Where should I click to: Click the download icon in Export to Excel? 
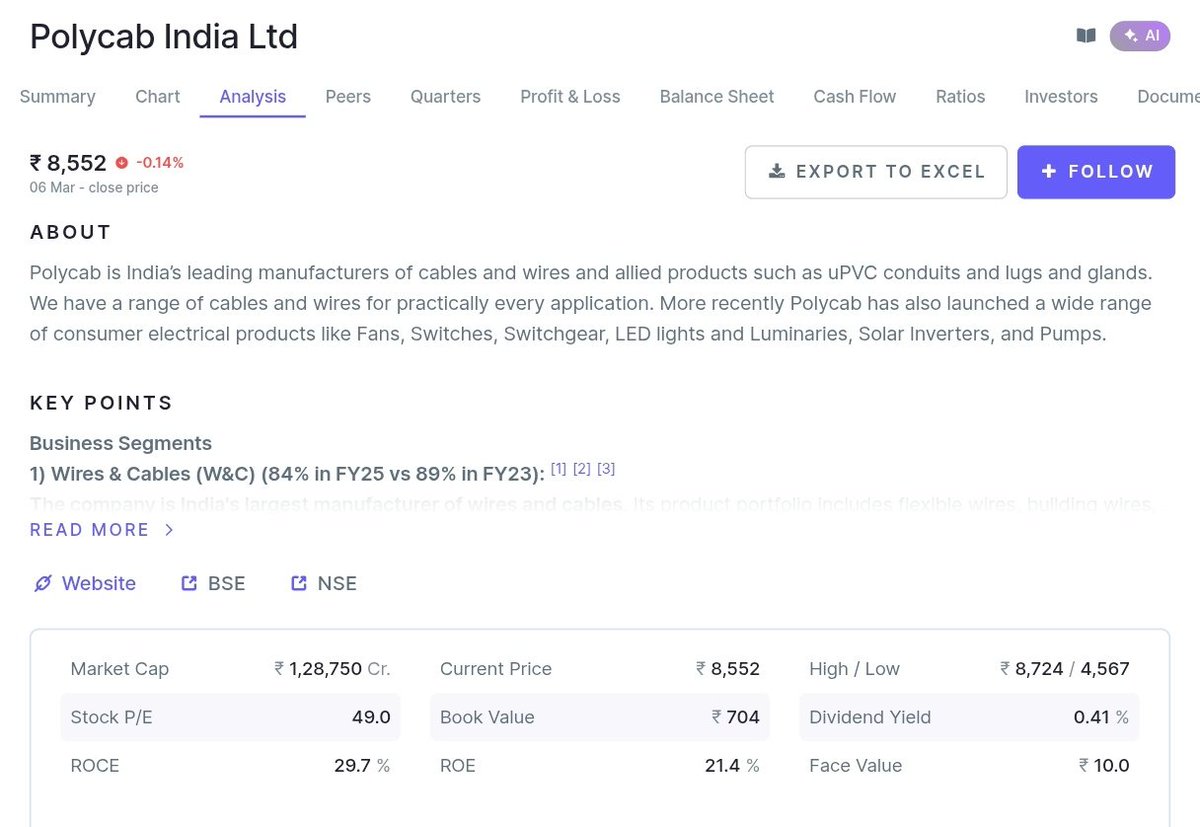pos(776,171)
